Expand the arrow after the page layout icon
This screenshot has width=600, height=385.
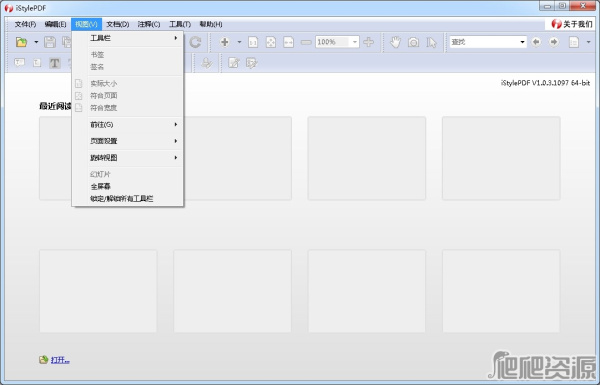pos(589,42)
